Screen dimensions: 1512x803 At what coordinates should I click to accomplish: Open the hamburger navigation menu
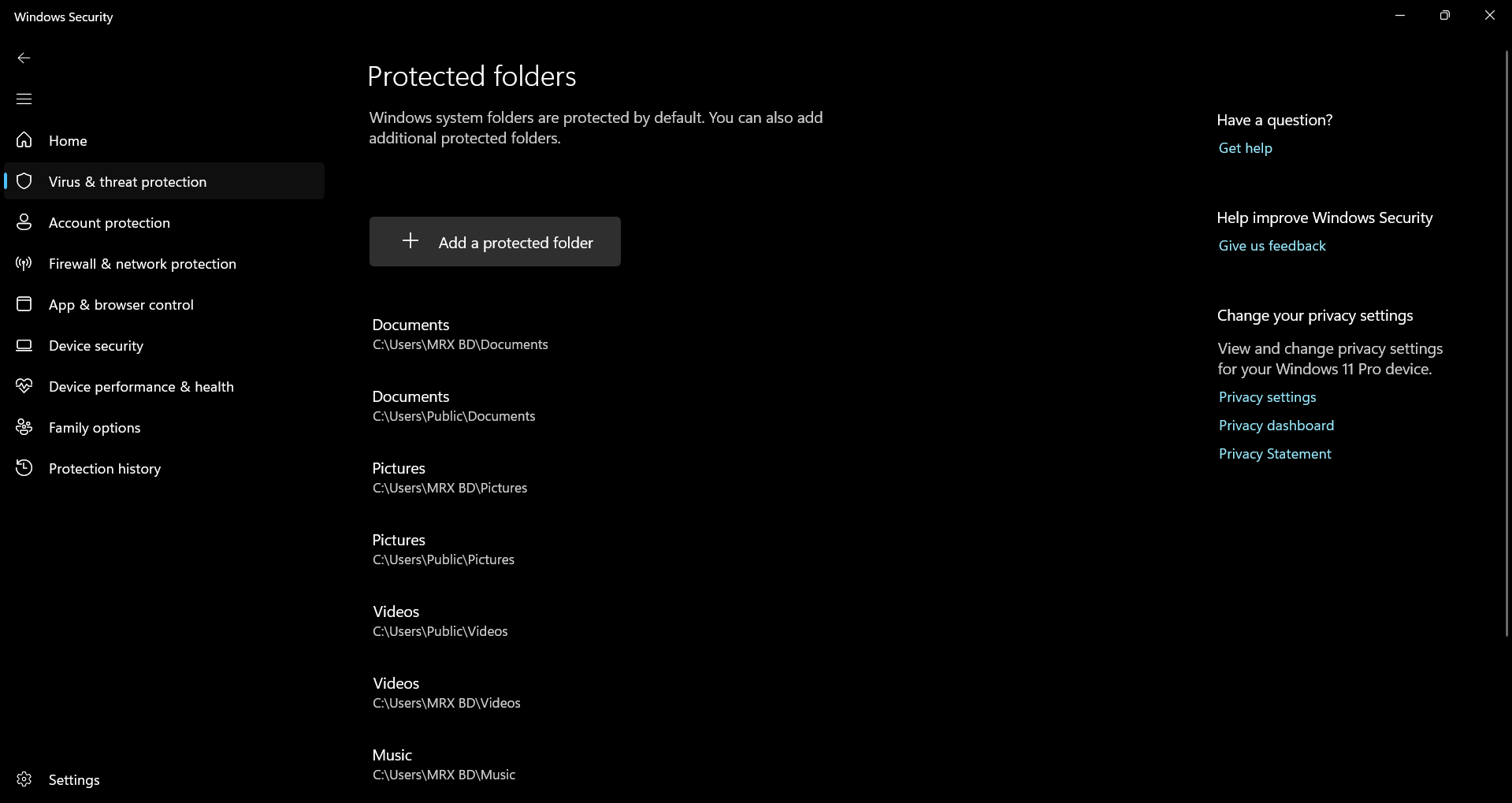(x=24, y=99)
